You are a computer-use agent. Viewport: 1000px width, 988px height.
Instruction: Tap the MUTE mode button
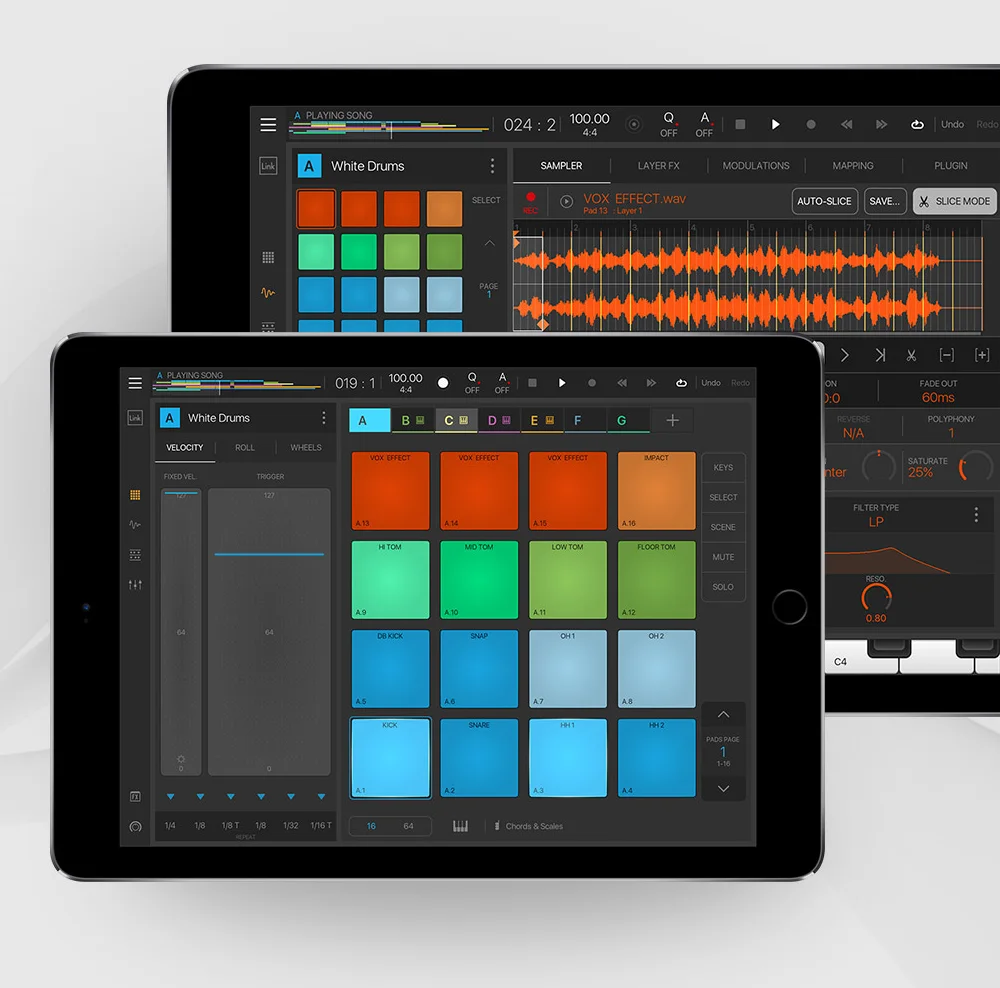723,557
